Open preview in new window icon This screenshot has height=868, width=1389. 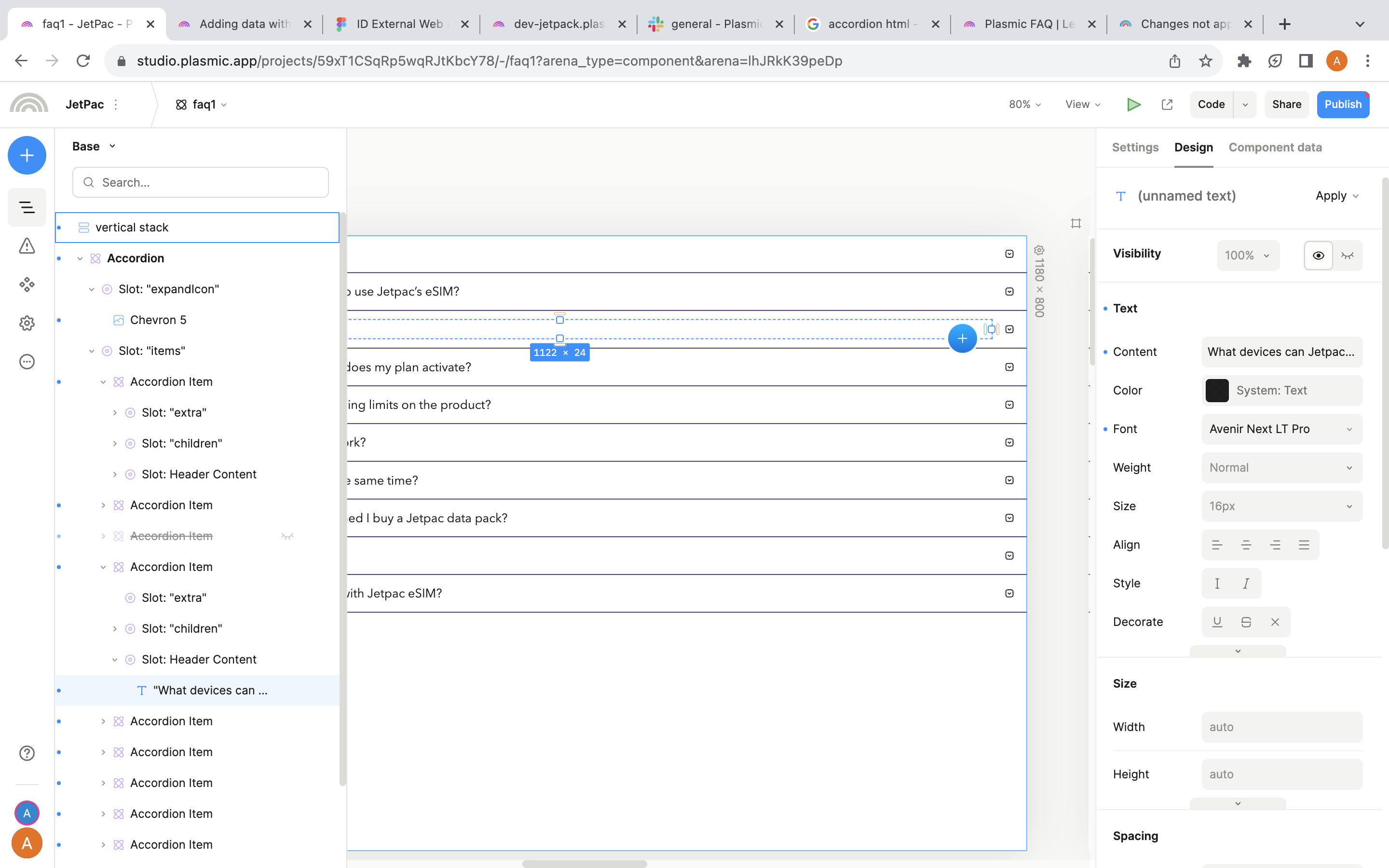coord(1167,105)
